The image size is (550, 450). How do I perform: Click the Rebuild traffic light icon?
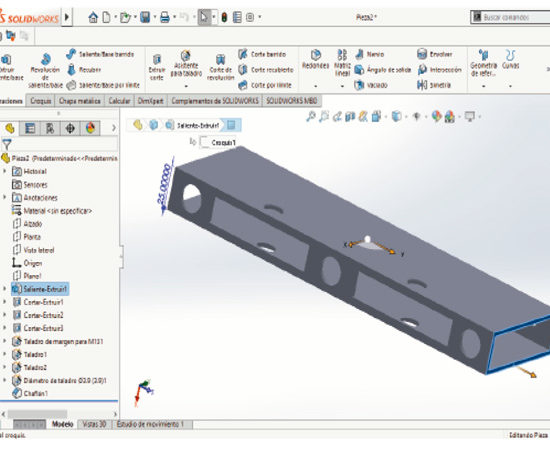pyautogui.click(x=224, y=17)
